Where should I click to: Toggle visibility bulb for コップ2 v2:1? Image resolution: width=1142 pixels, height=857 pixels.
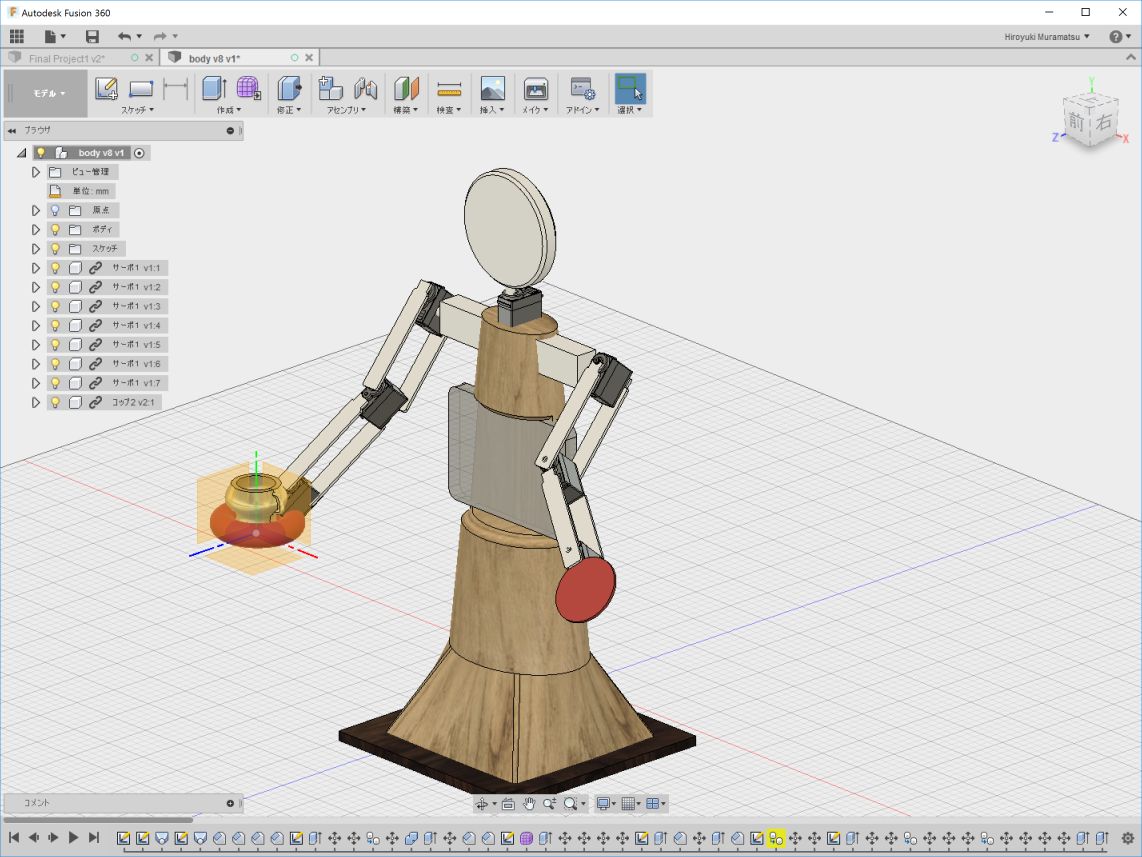(x=55, y=402)
